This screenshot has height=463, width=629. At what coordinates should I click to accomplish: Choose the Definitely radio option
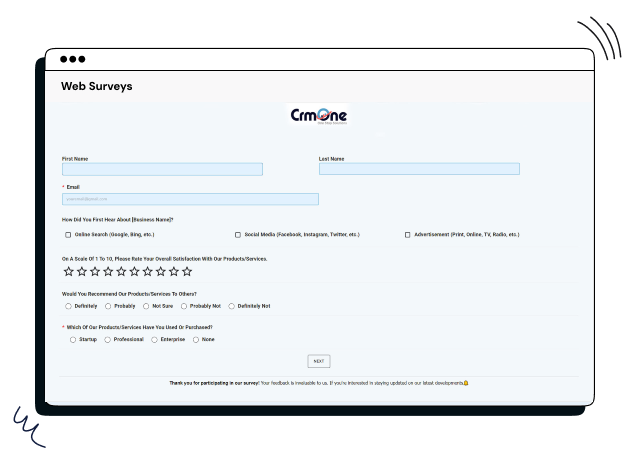68,306
